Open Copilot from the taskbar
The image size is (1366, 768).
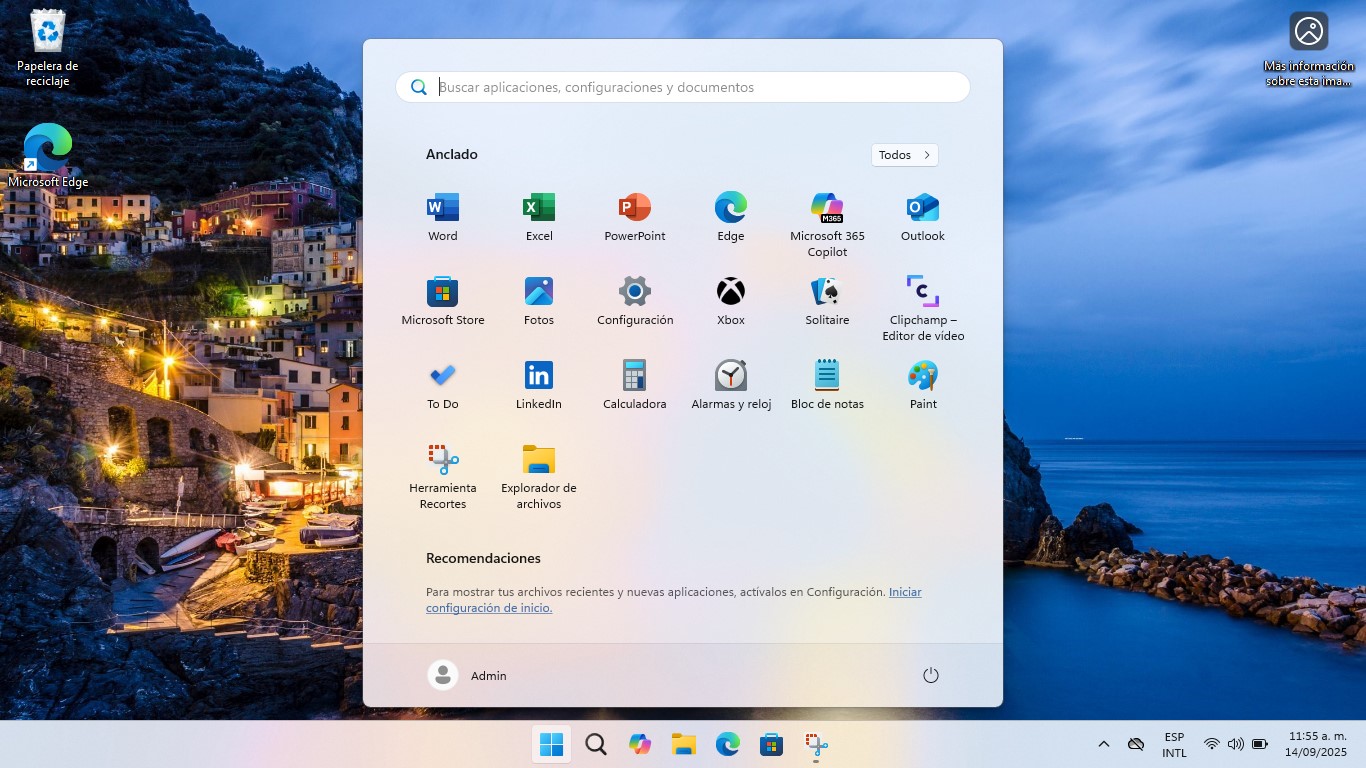[639, 744]
